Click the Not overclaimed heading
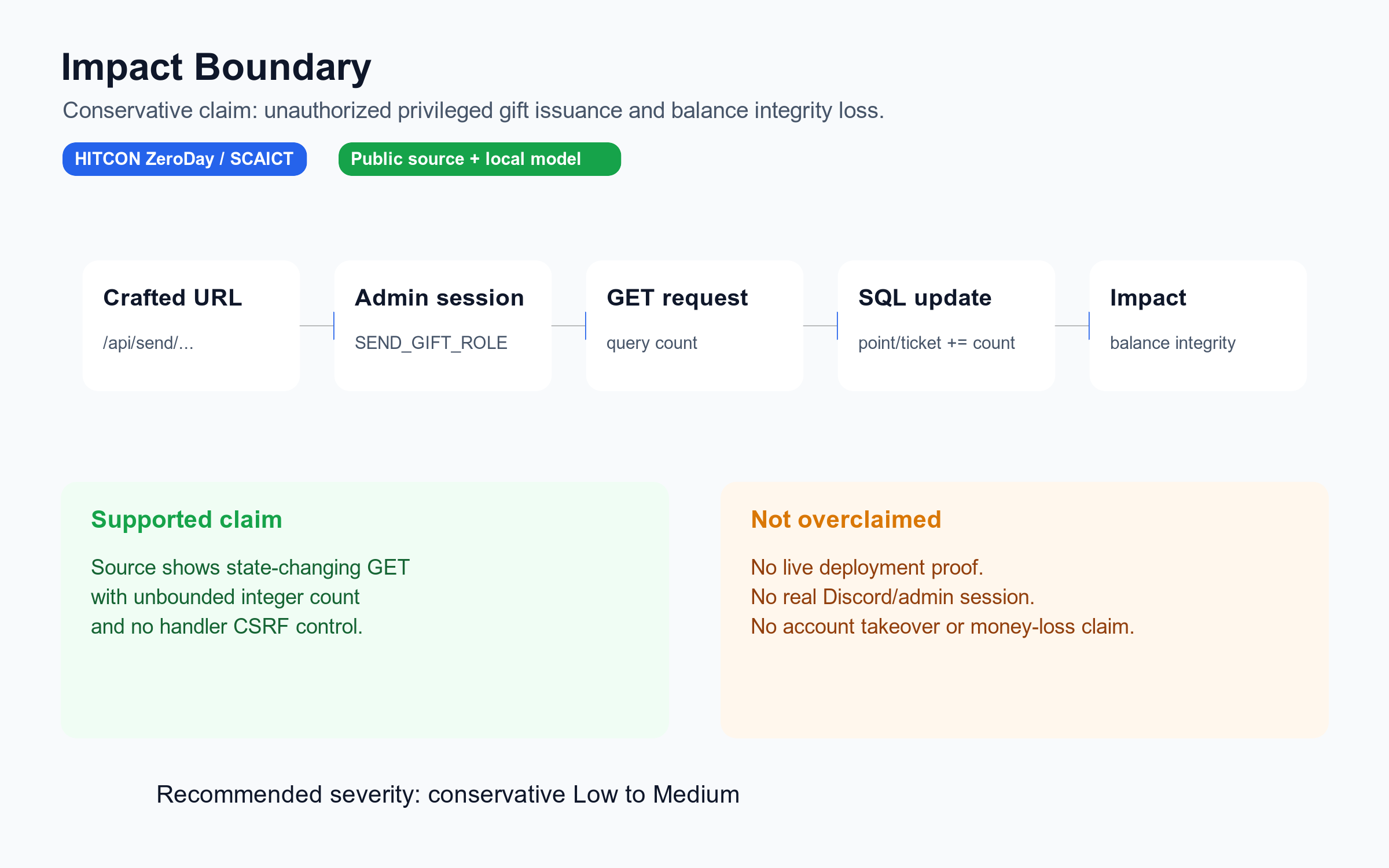 tap(846, 520)
